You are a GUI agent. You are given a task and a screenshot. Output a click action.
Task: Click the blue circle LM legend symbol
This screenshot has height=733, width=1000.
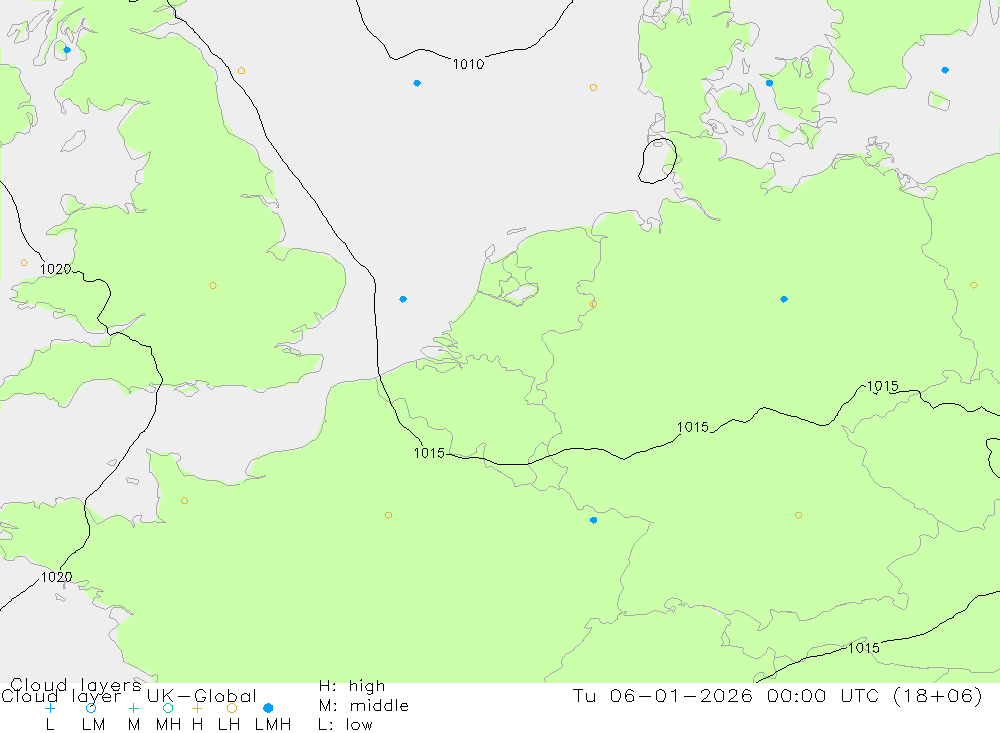point(91,708)
